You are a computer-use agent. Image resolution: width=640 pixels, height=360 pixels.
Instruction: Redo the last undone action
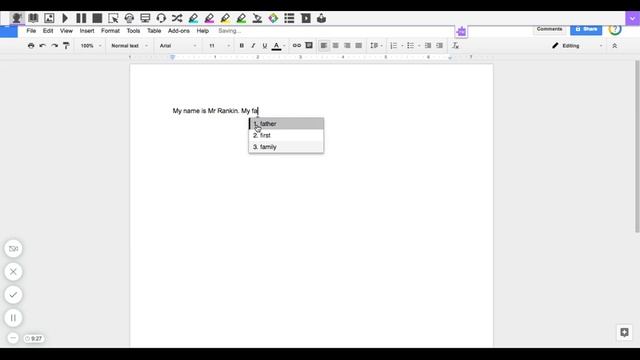[54, 46]
